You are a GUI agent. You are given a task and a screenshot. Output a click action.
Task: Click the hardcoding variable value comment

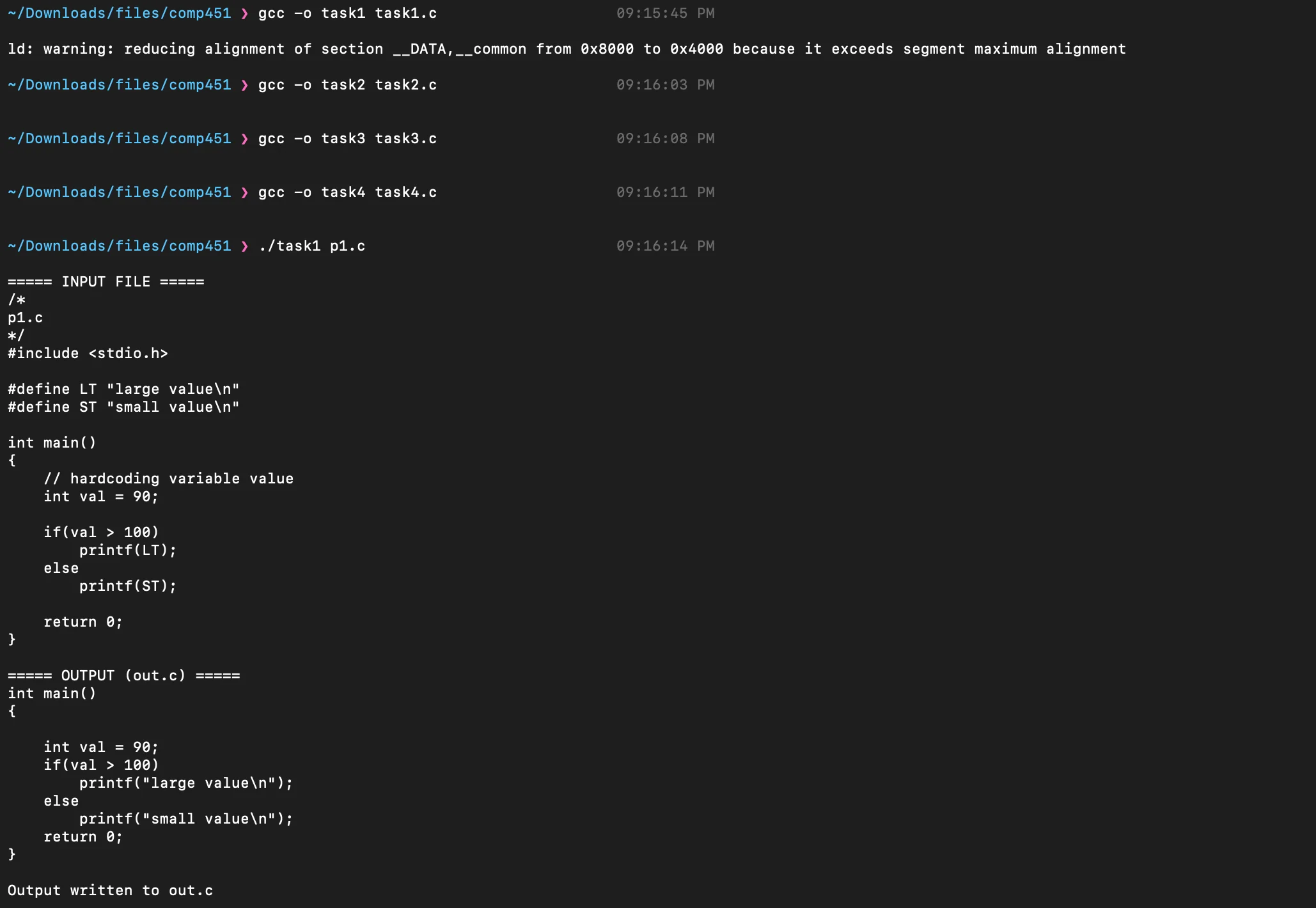[168, 479]
